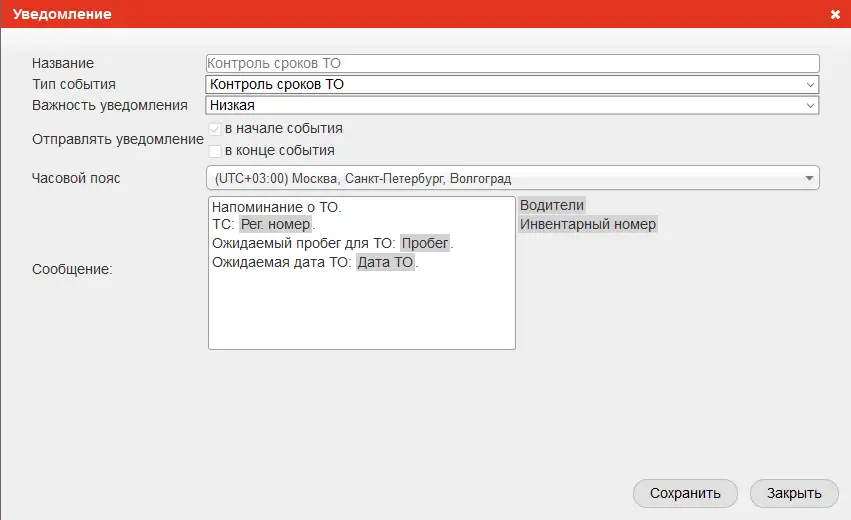Close the Уведомление dialog with the X icon
The height and width of the screenshot is (520, 851).
835,15
